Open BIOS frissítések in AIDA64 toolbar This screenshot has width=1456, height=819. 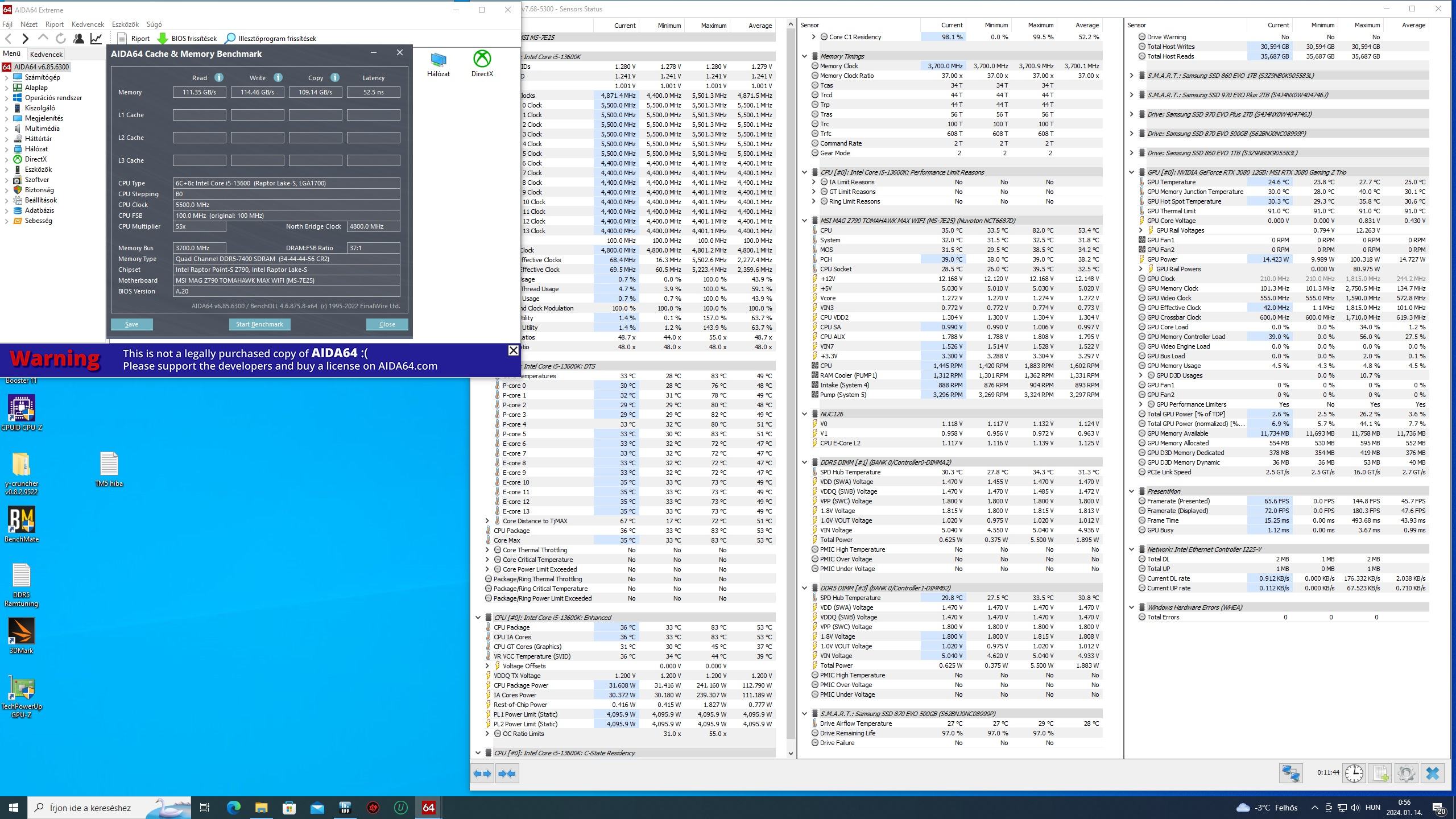(x=187, y=38)
